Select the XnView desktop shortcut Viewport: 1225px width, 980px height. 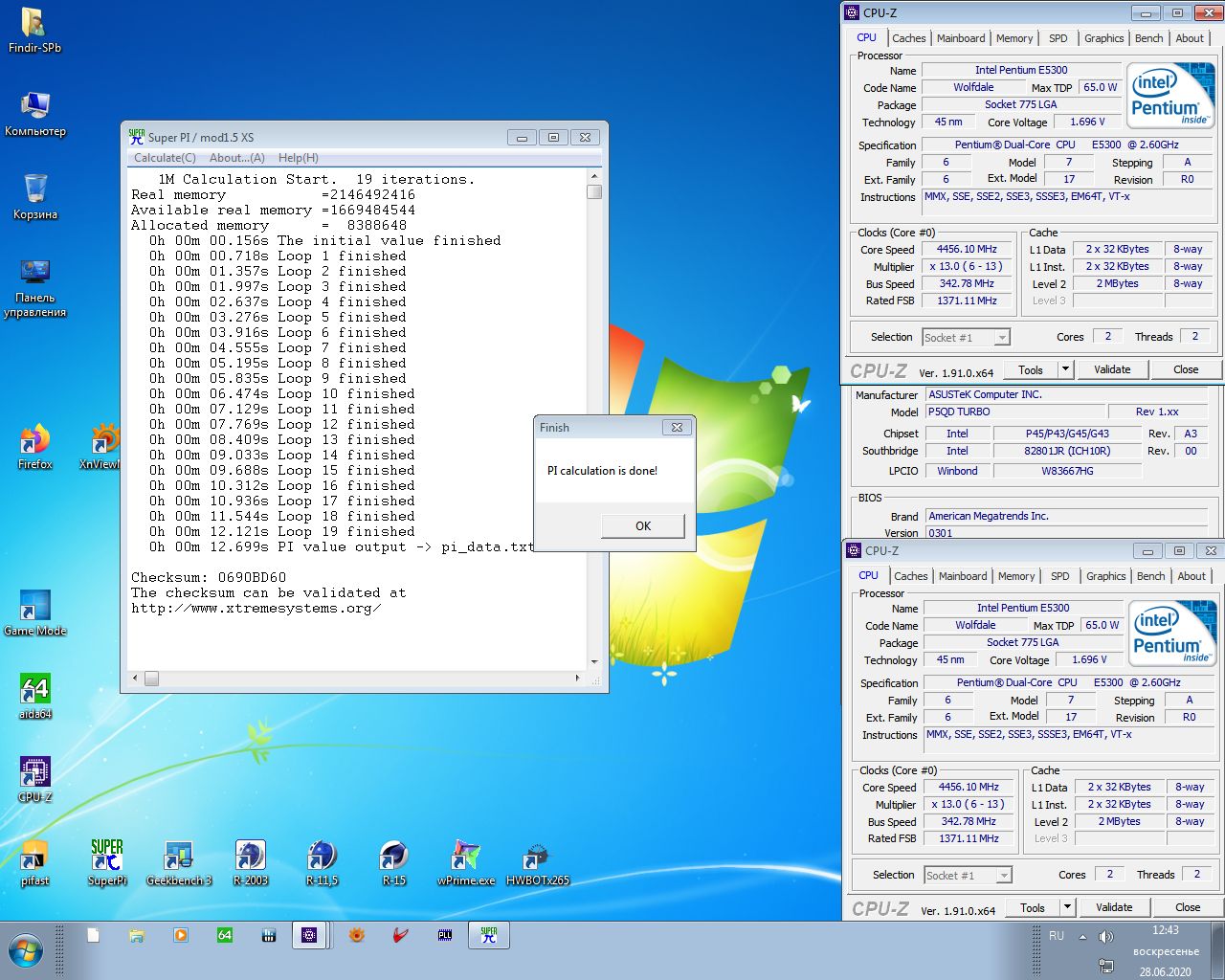point(101,446)
